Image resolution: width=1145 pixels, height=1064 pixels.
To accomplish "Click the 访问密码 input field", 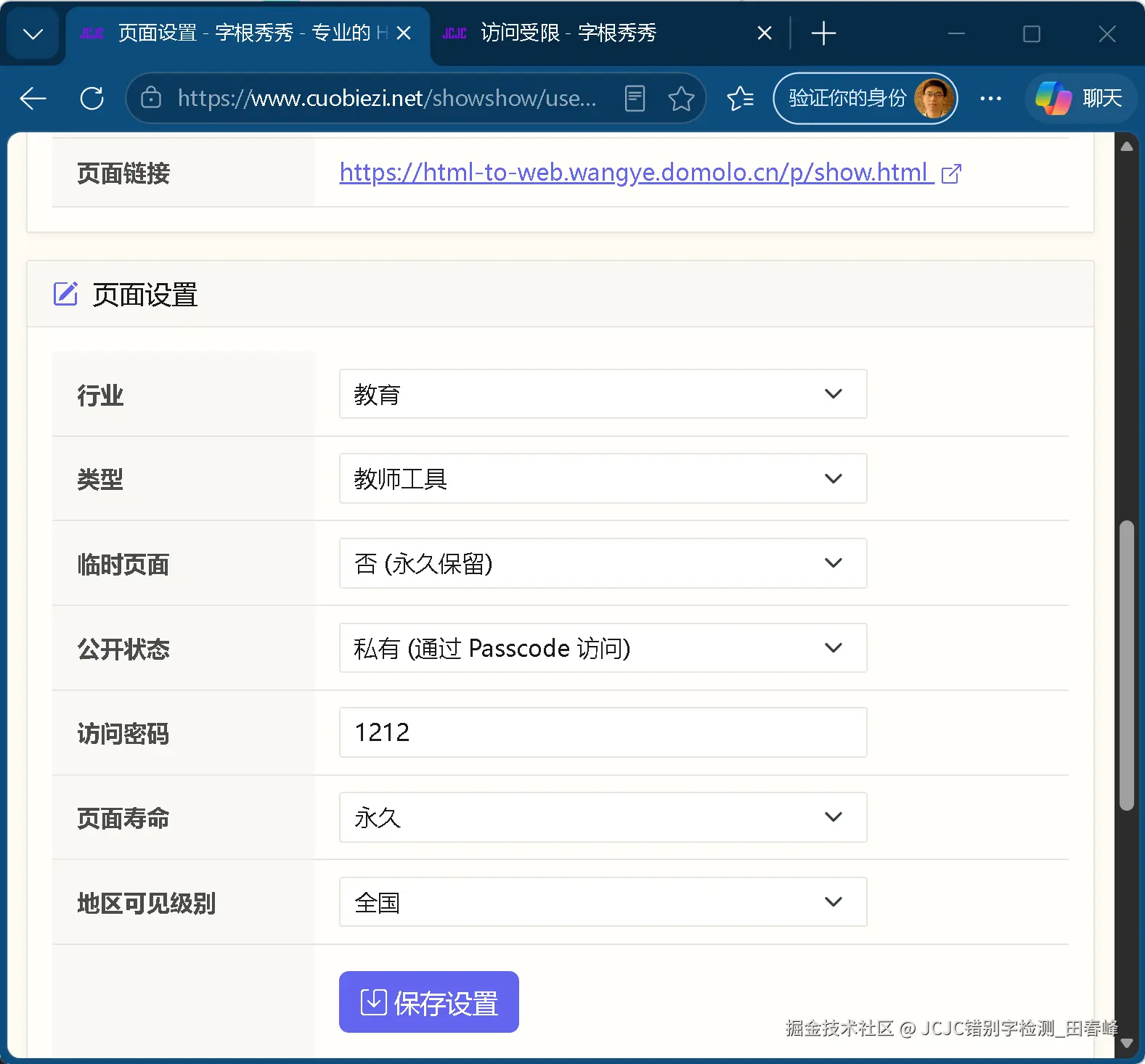I will pyautogui.click(x=603, y=732).
